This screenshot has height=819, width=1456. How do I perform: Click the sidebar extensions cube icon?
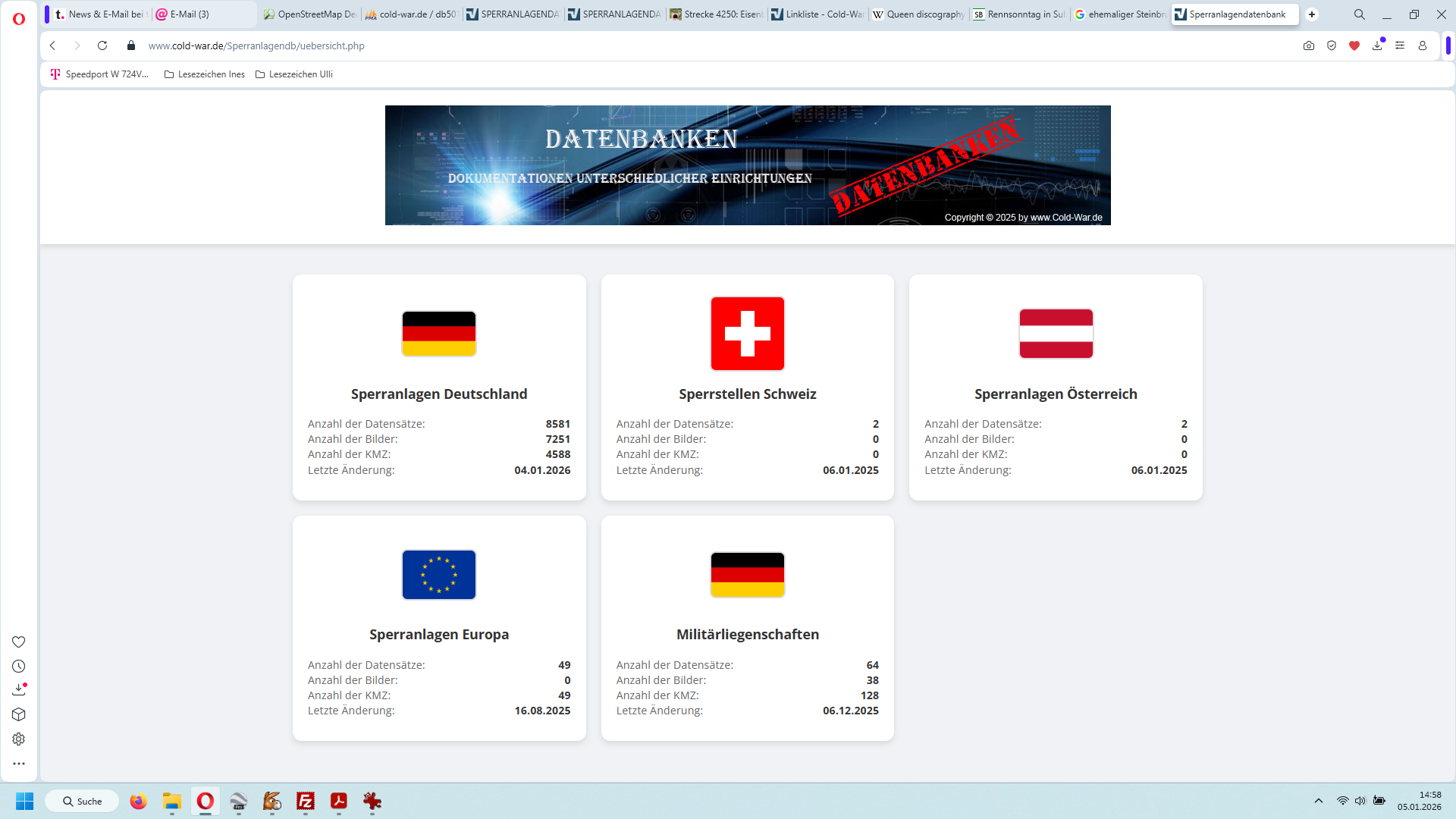(19, 715)
